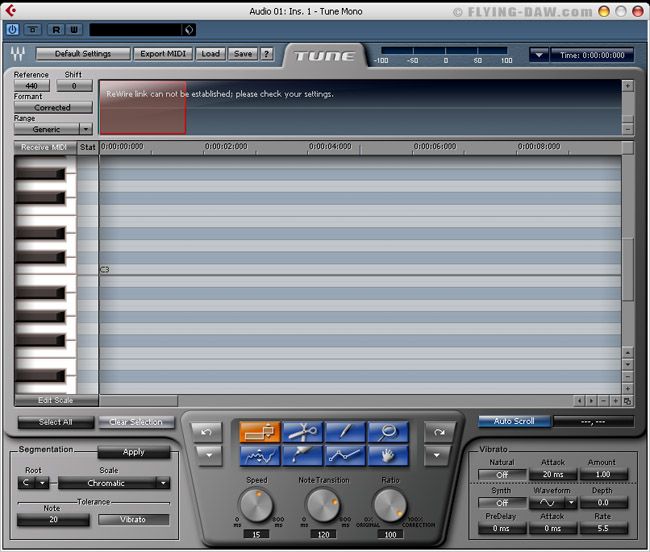Toggle Read automation R button
650x552 pixels.
click(x=56, y=29)
